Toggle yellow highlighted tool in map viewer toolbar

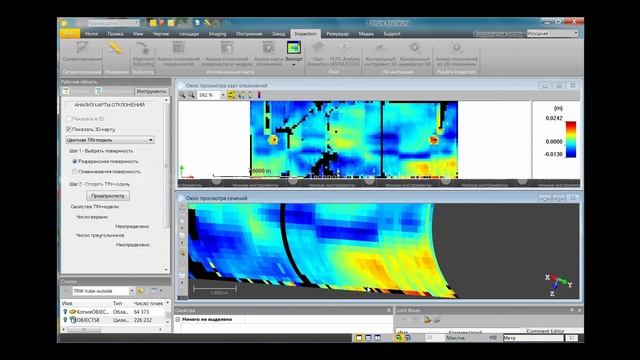[231, 95]
